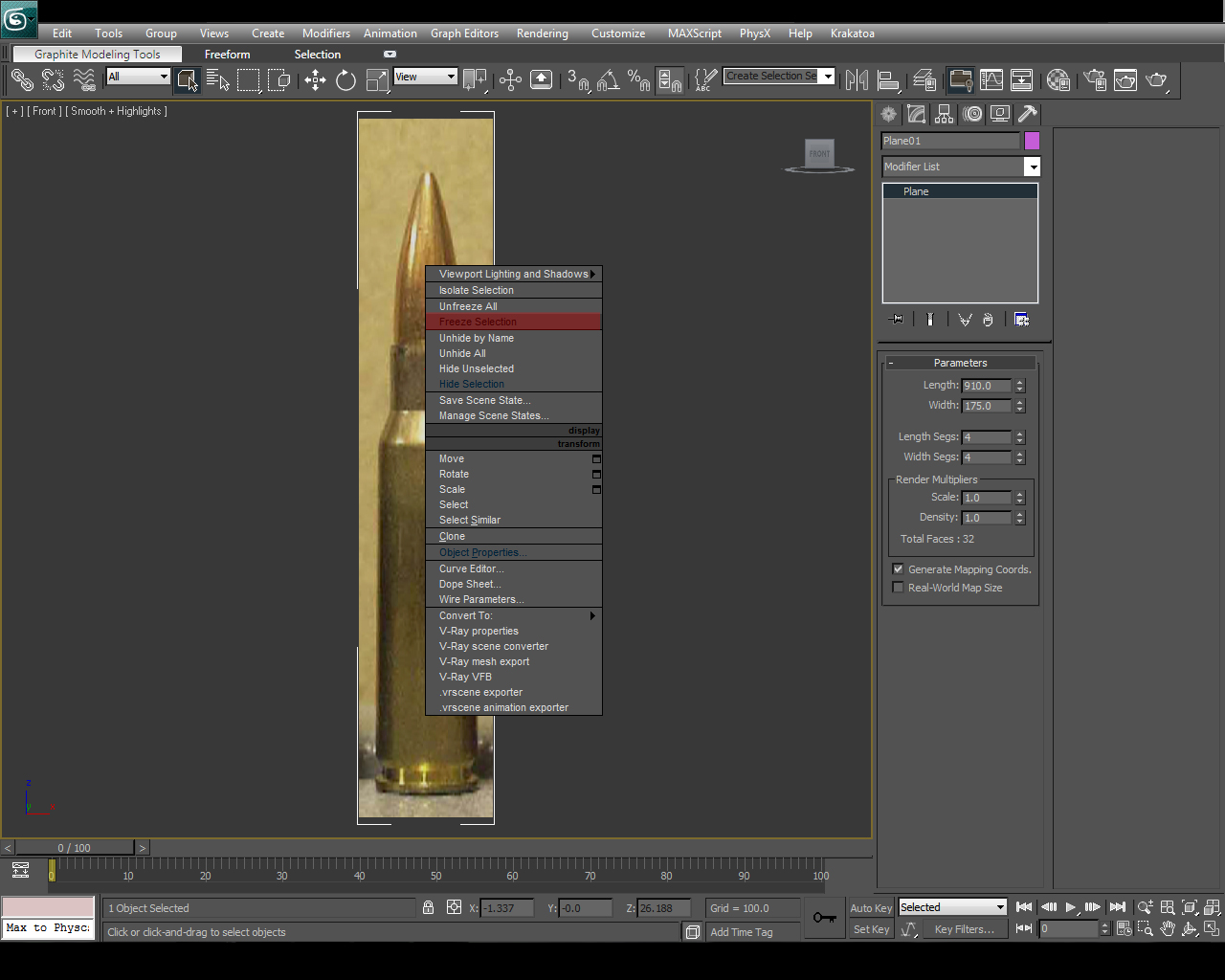Viewport: 1225px width, 980px height.
Task: Disable Generate Mapping Coords
Action: (898, 568)
